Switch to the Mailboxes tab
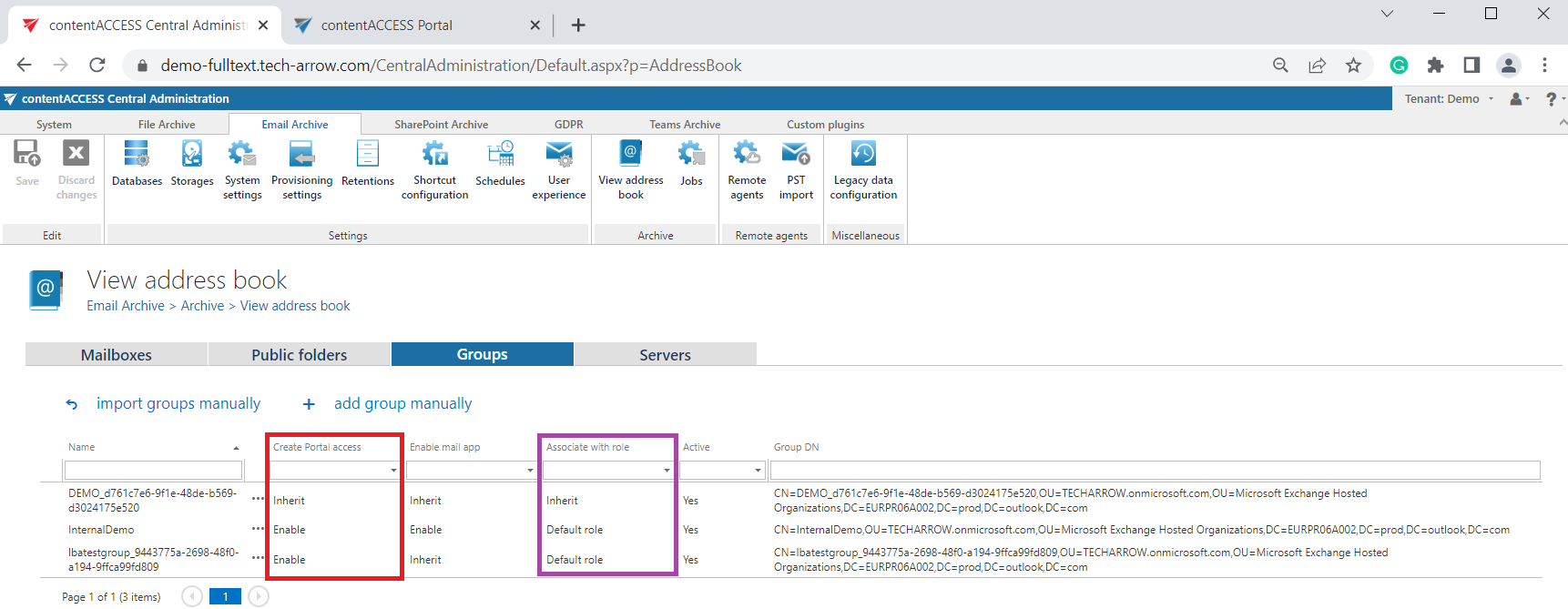Screen dimensions: 1568x609 click(x=117, y=355)
